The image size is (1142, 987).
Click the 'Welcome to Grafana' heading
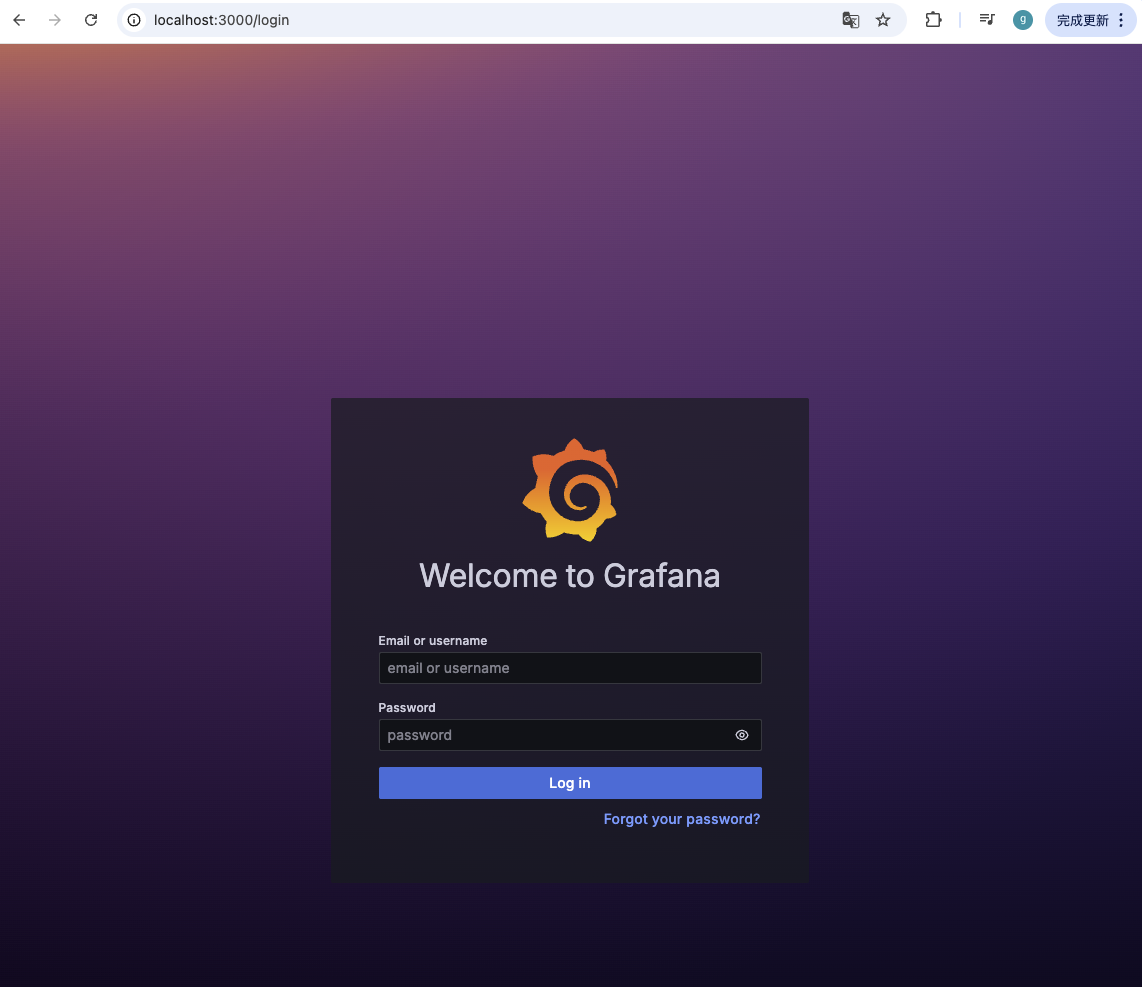point(570,575)
